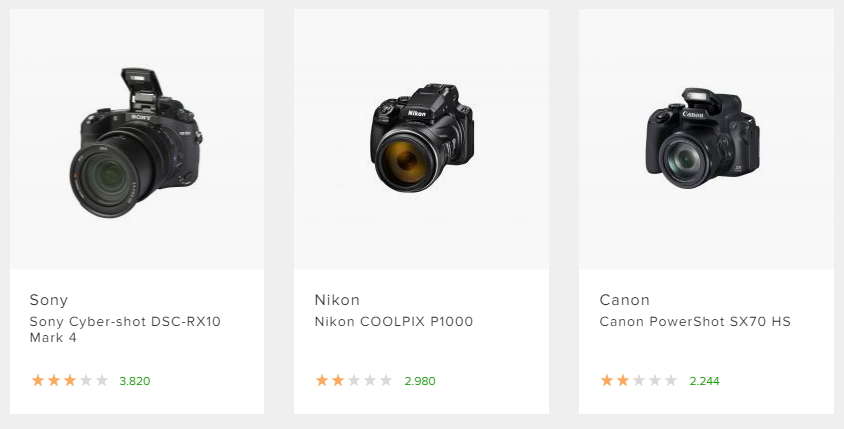Open the 2.980 Nikon rating score
844x429 pixels.
point(420,381)
